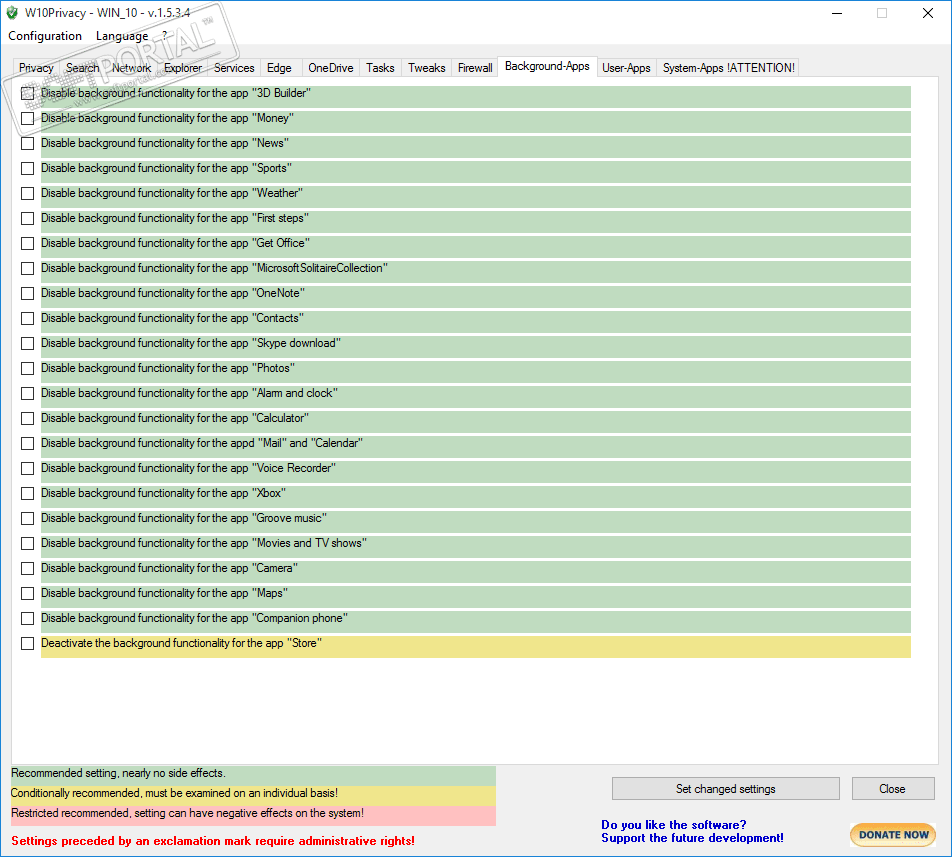The image size is (952, 857).
Task: Switch to the Network tab
Action: (132, 68)
